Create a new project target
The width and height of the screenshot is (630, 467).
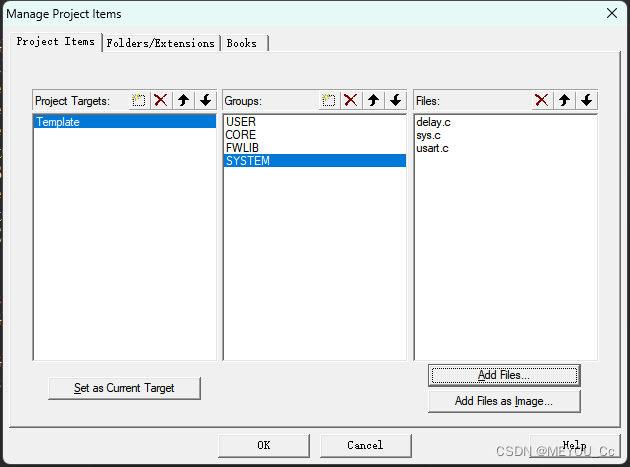tap(139, 100)
